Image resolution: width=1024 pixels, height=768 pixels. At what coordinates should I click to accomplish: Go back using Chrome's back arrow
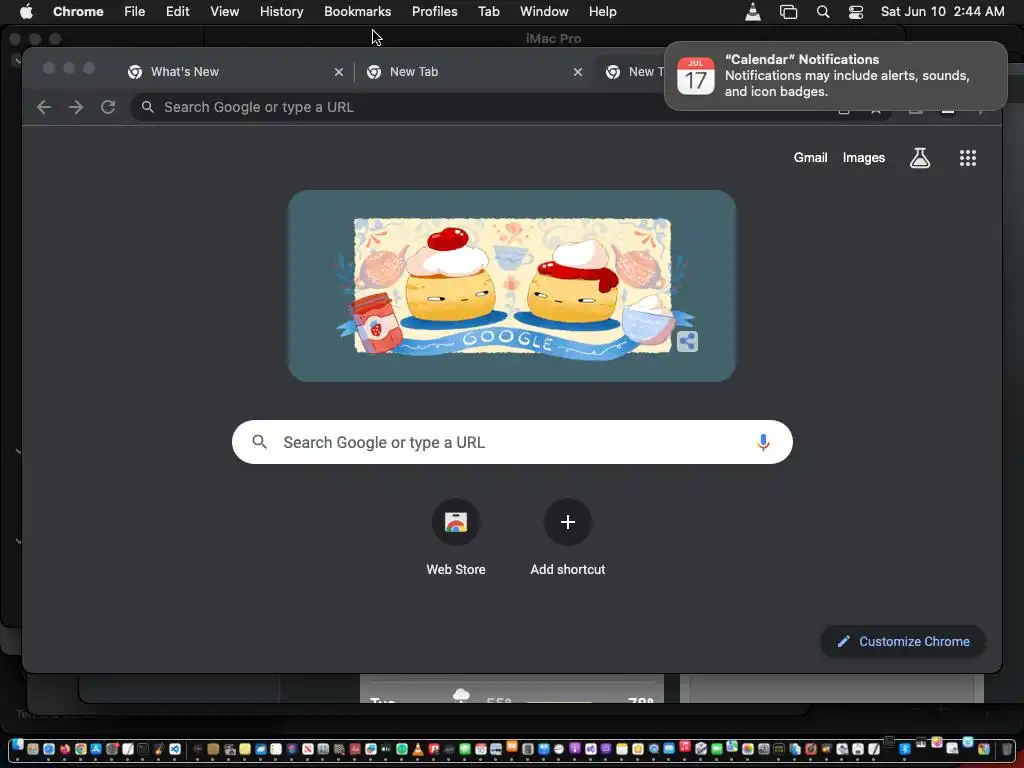[44, 107]
